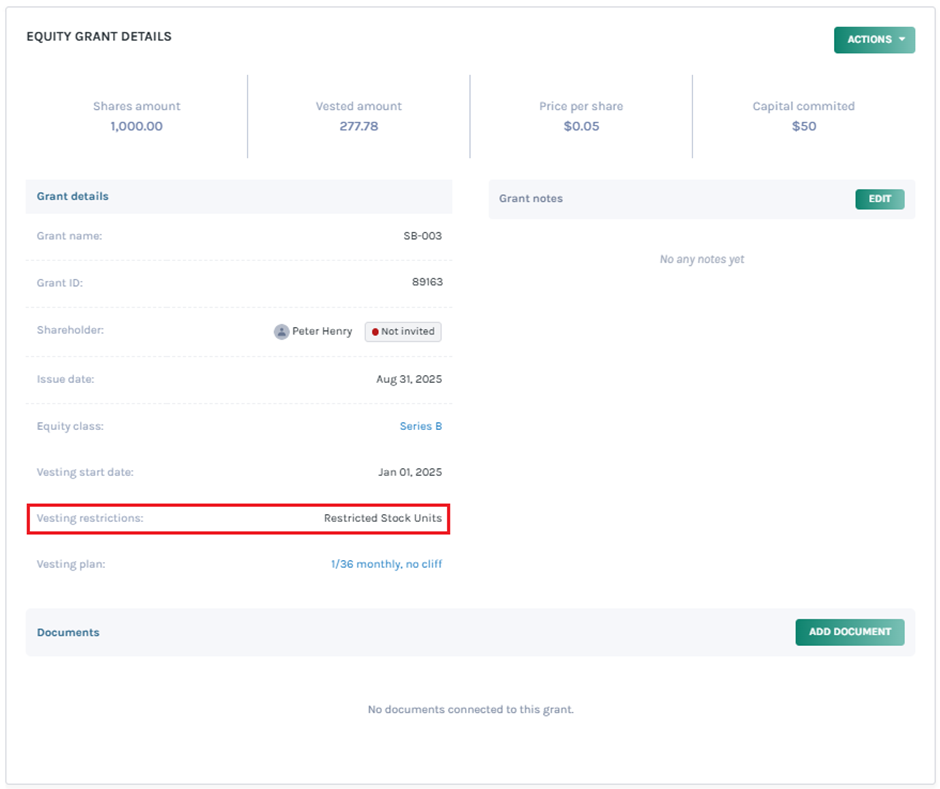Open the Actions dropdown menu
Image resolution: width=940 pixels, height=789 pixels.
(x=873, y=40)
